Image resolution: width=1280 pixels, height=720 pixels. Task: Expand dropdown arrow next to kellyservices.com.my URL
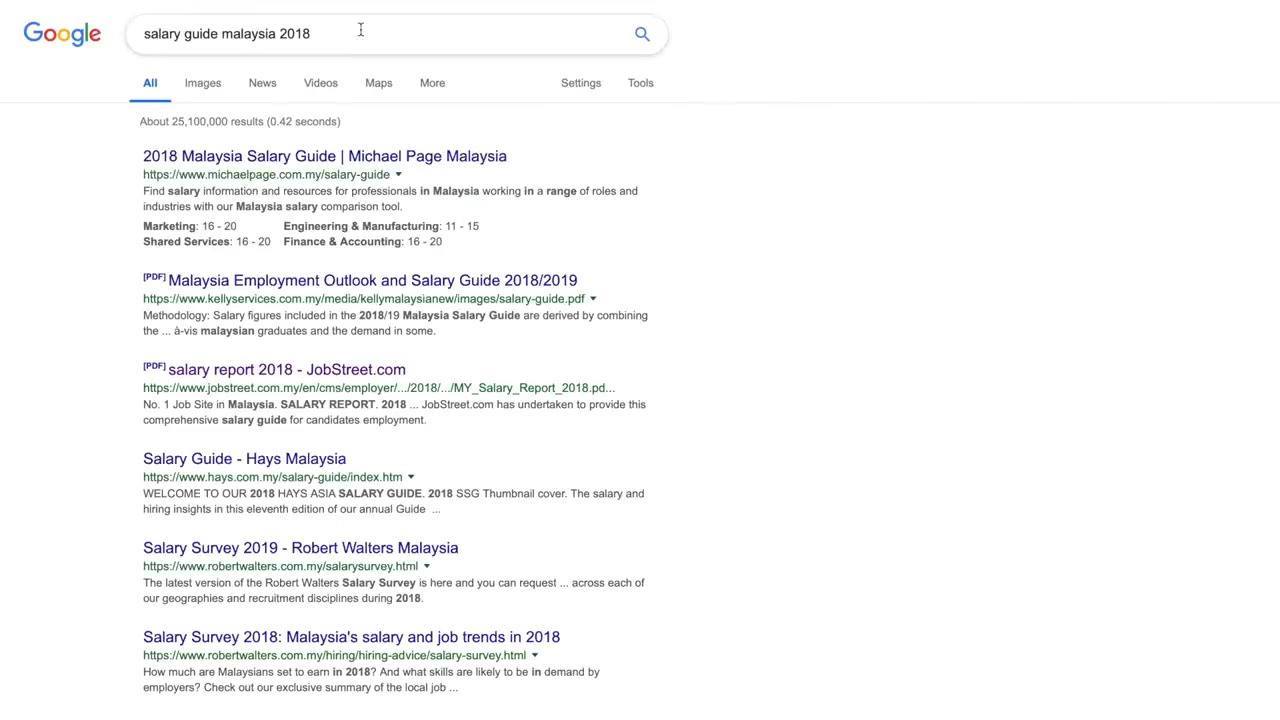point(593,299)
